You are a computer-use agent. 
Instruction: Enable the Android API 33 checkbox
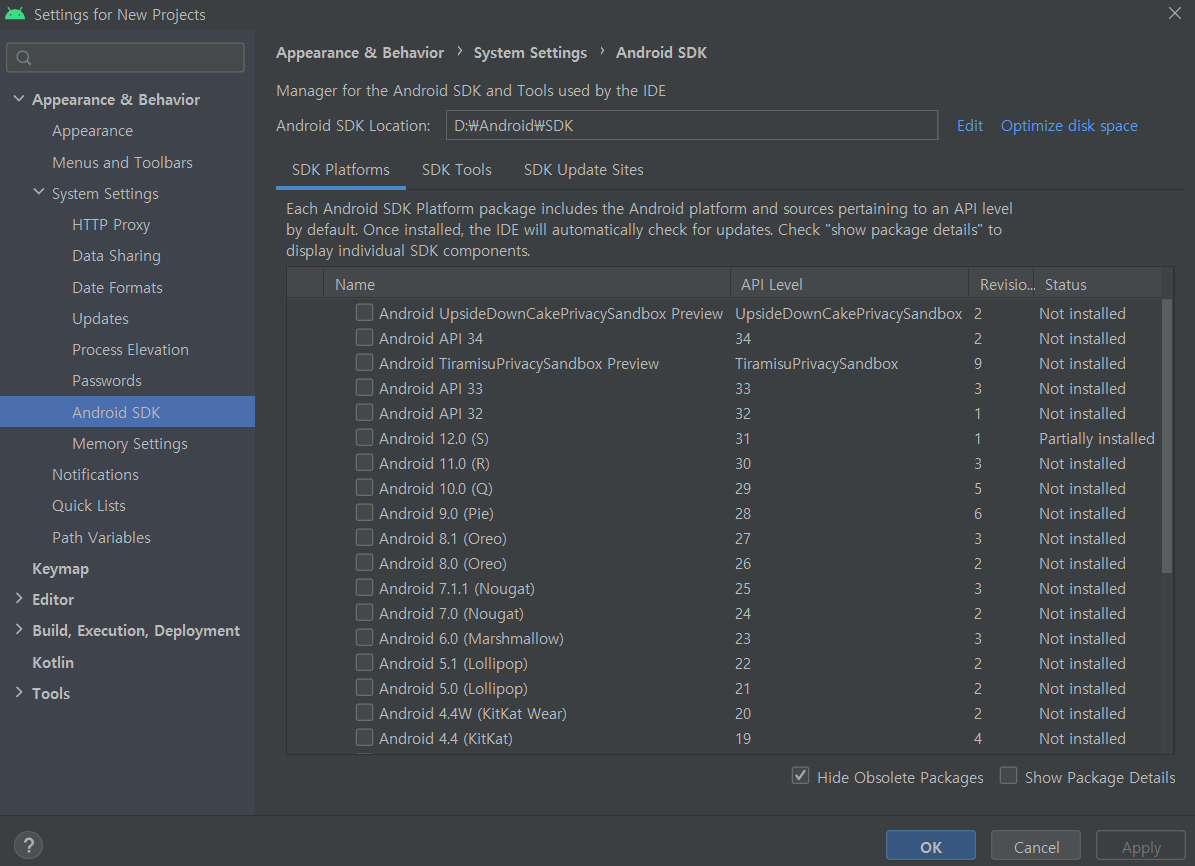[x=364, y=388]
